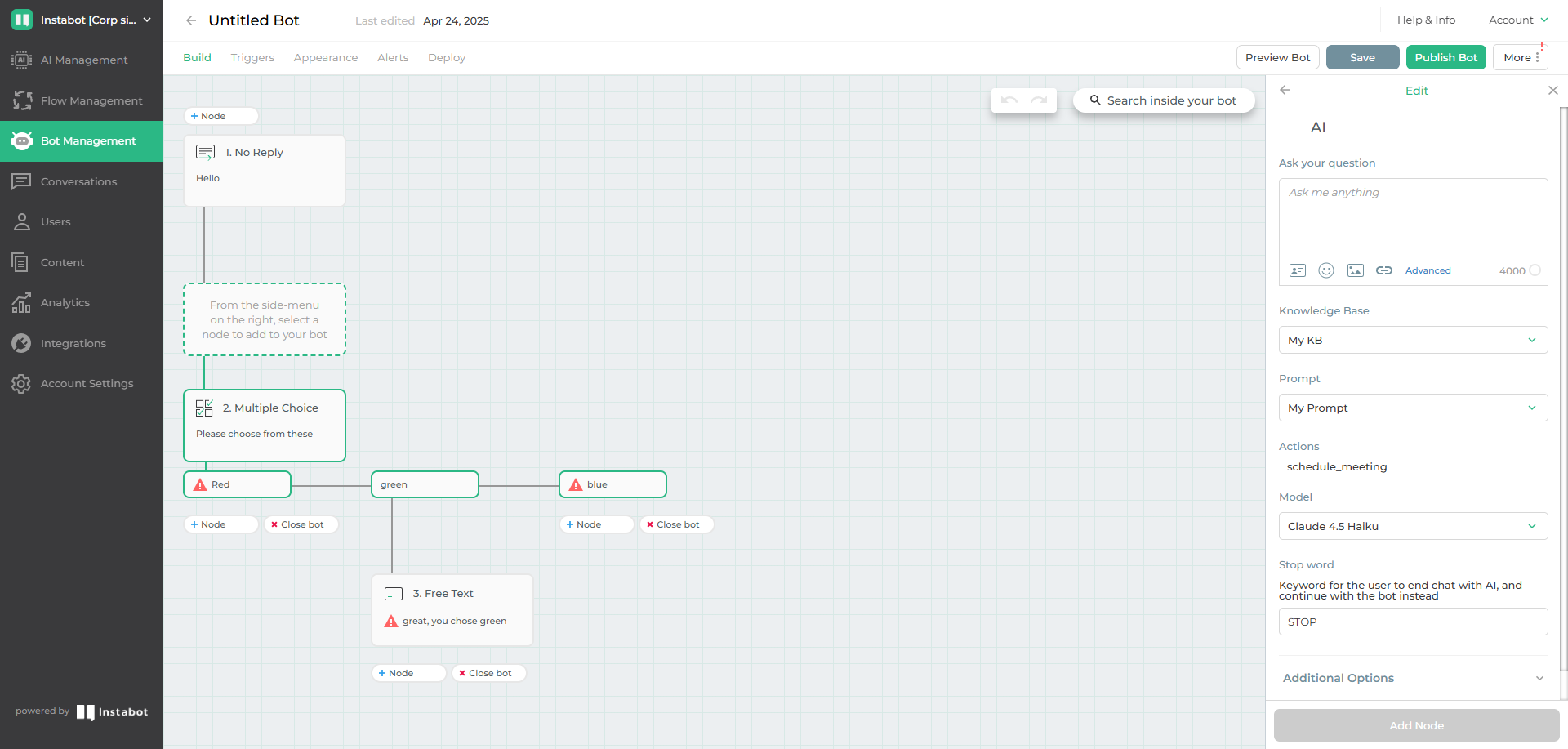Open the Knowledge Base dropdown

tap(1413, 340)
